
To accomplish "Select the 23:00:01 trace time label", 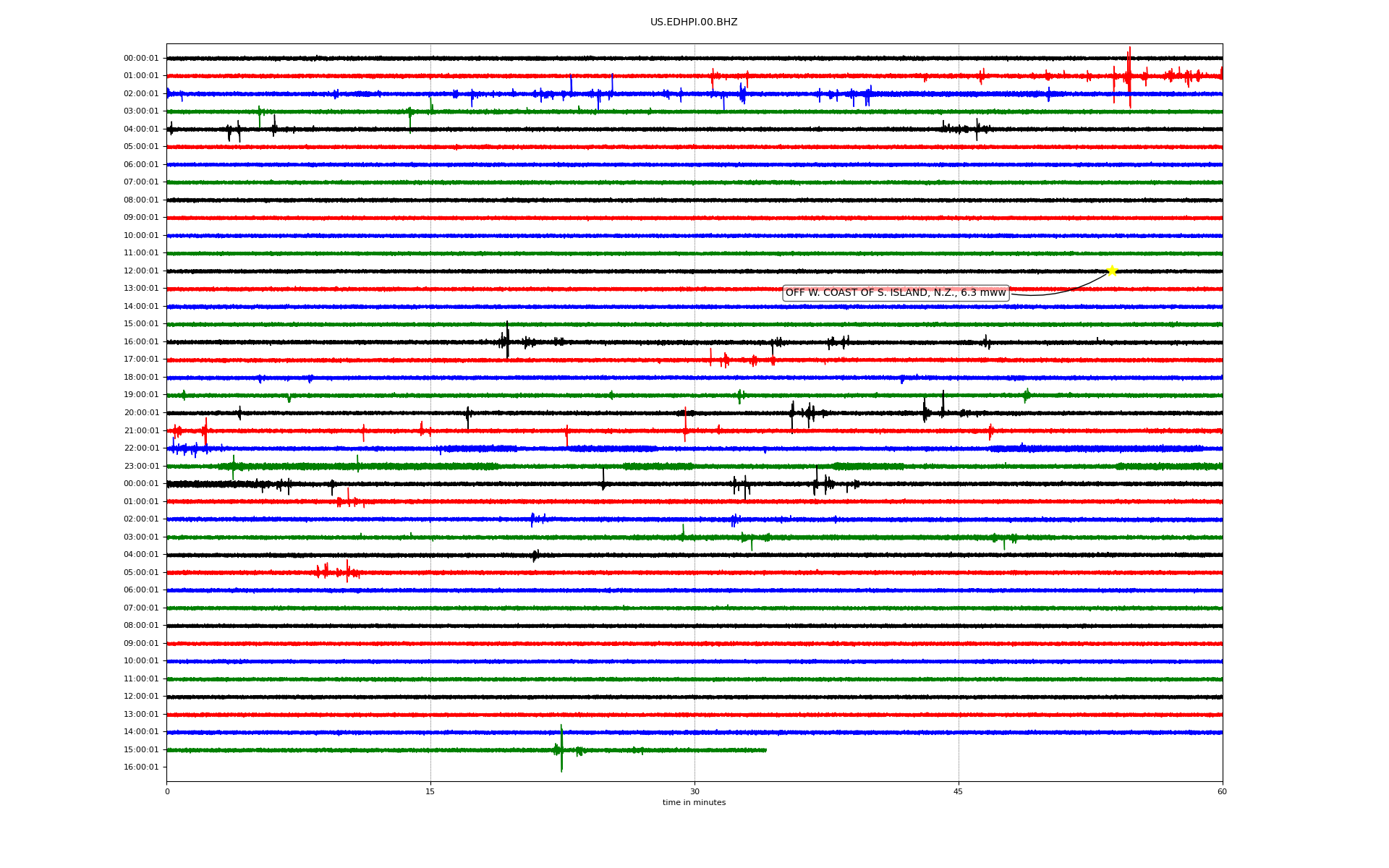I will click(141, 467).
